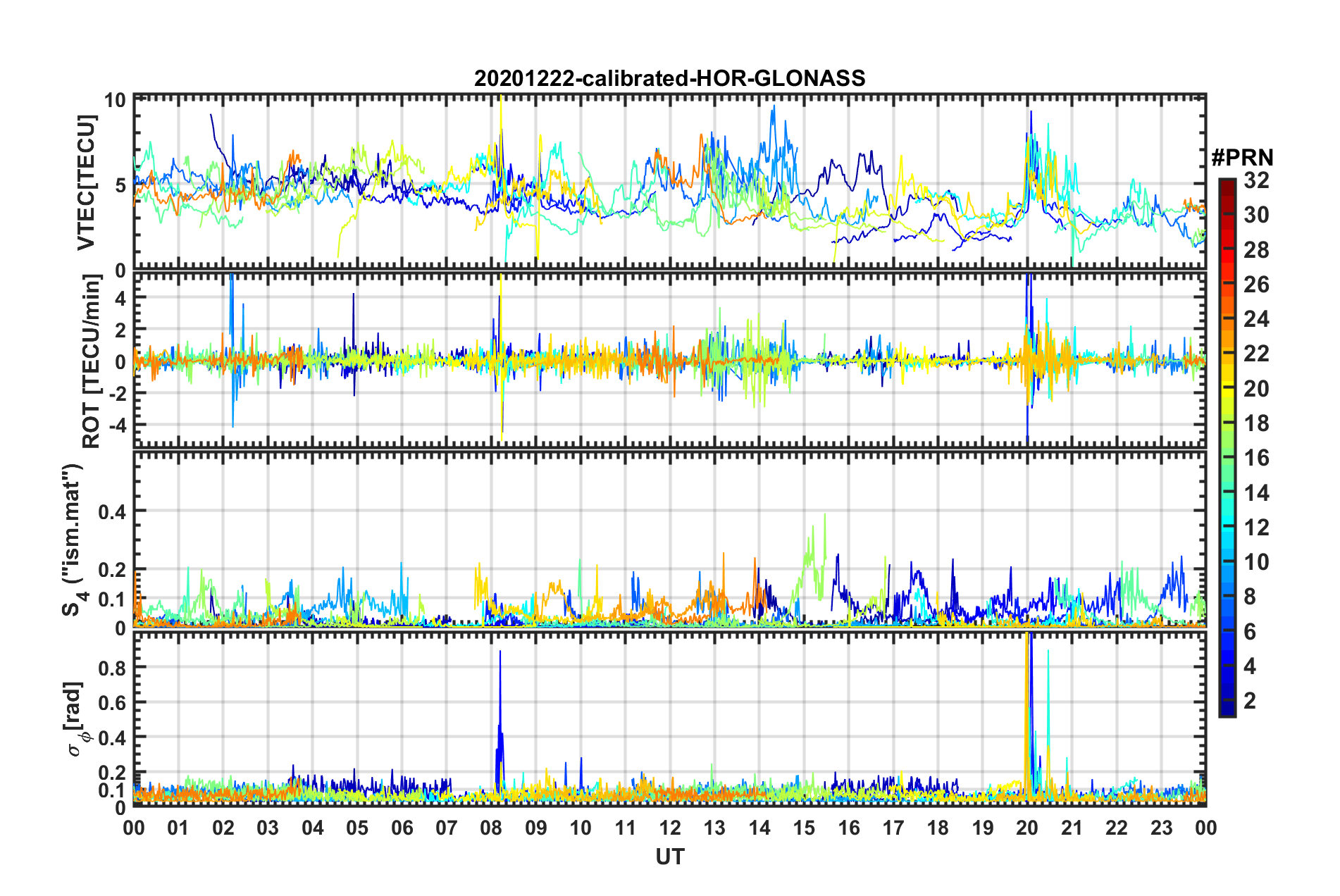The image size is (1340, 896).
Task: Click colorbar tick label 16
Action: (1256, 458)
